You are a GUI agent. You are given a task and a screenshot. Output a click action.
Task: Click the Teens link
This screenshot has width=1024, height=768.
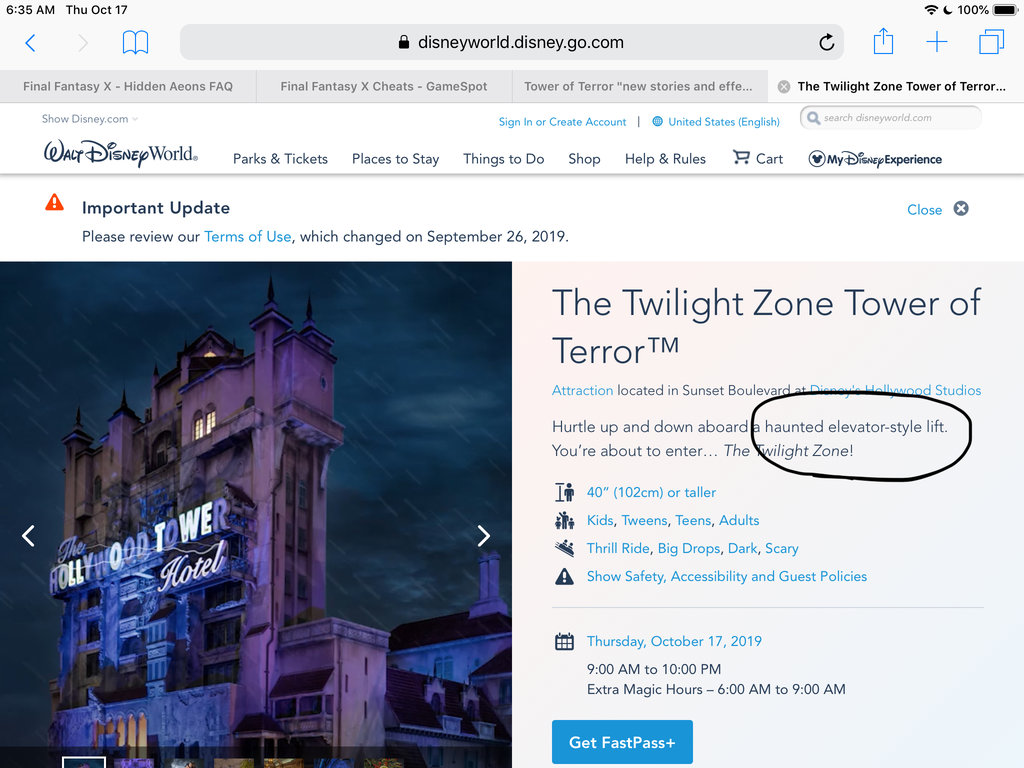[x=693, y=520]
